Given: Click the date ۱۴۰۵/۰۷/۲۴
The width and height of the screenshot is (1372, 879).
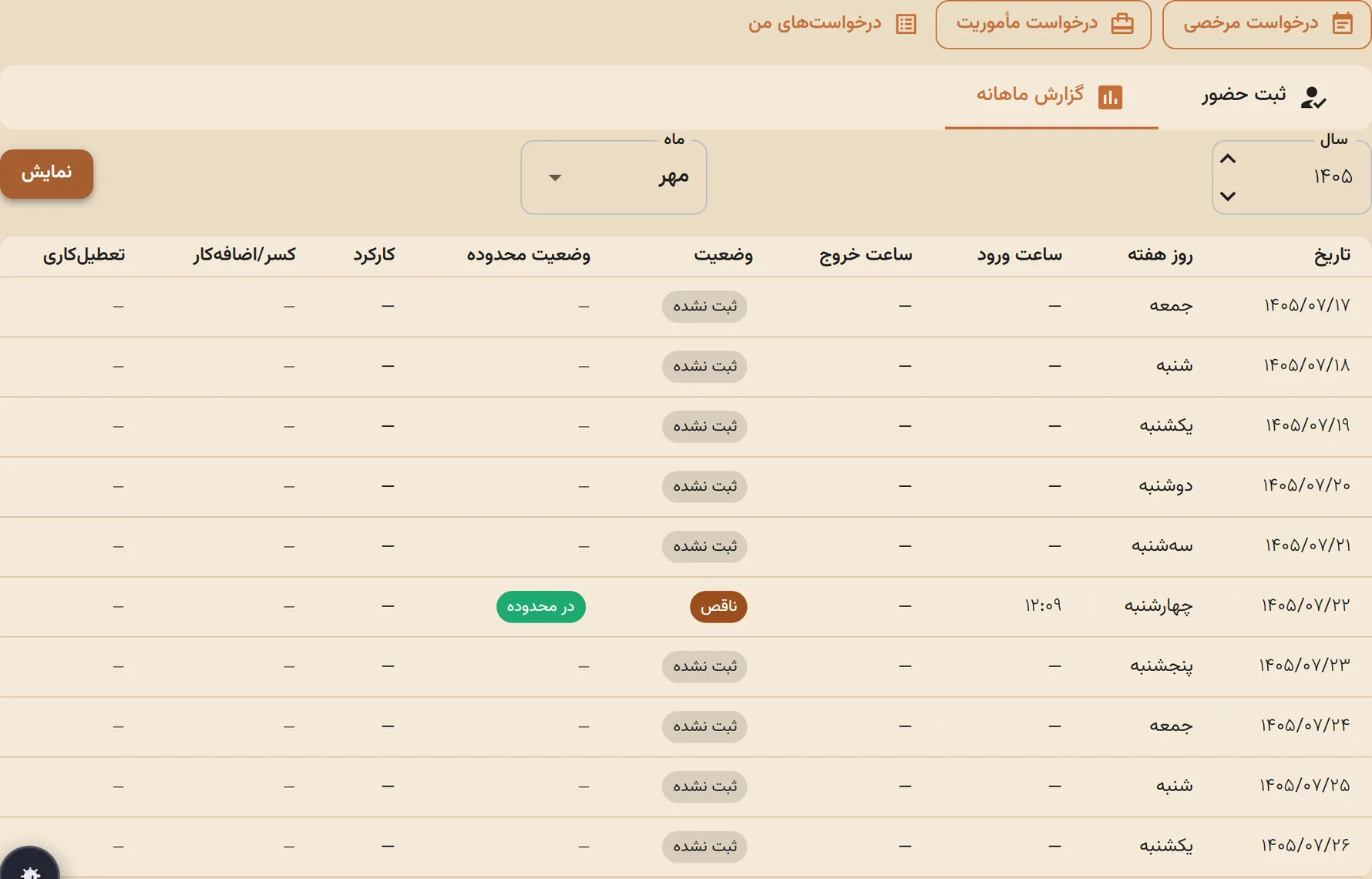Looking at the screenshot, I should 1306,726.
